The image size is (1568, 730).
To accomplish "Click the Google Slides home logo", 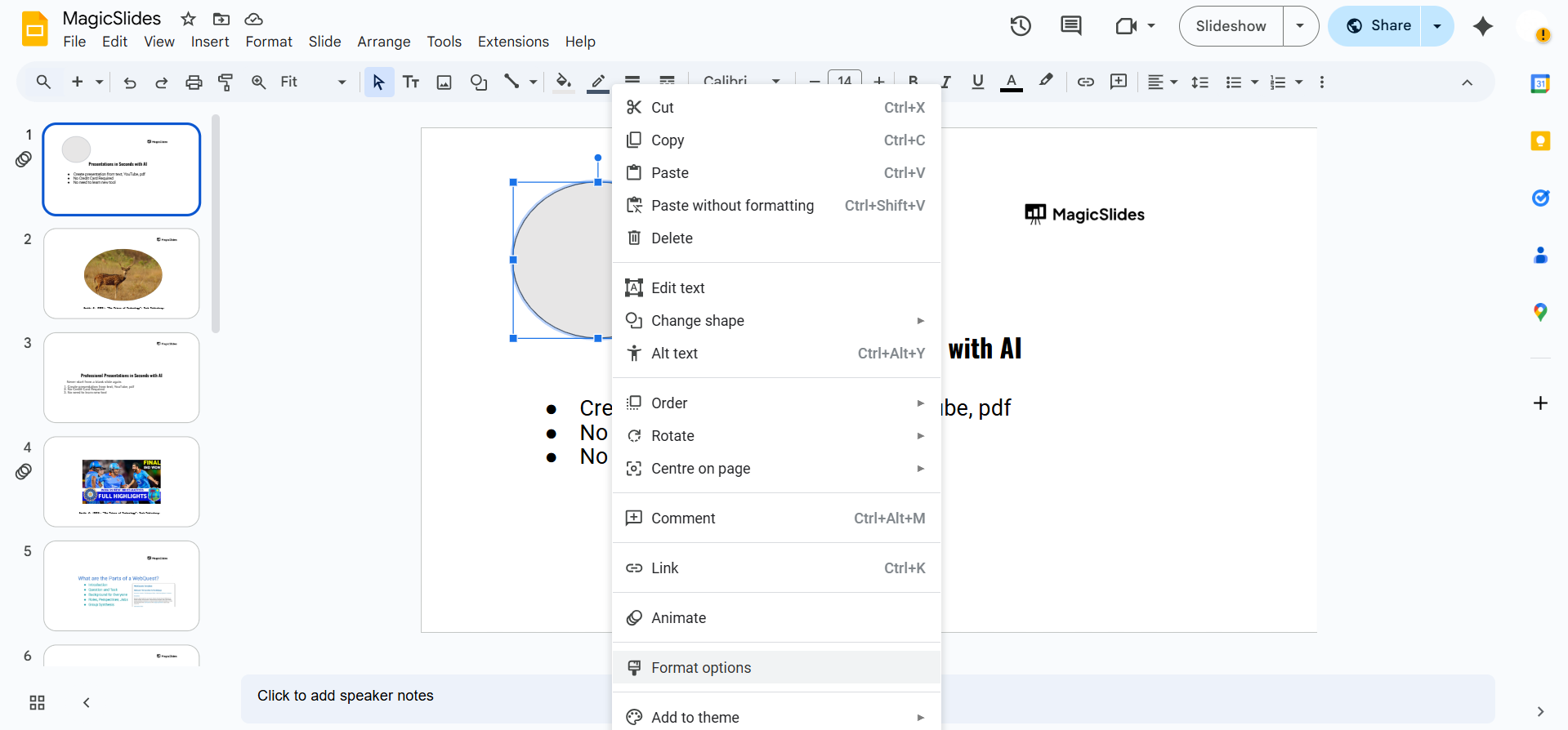I will tap(35, 29).
